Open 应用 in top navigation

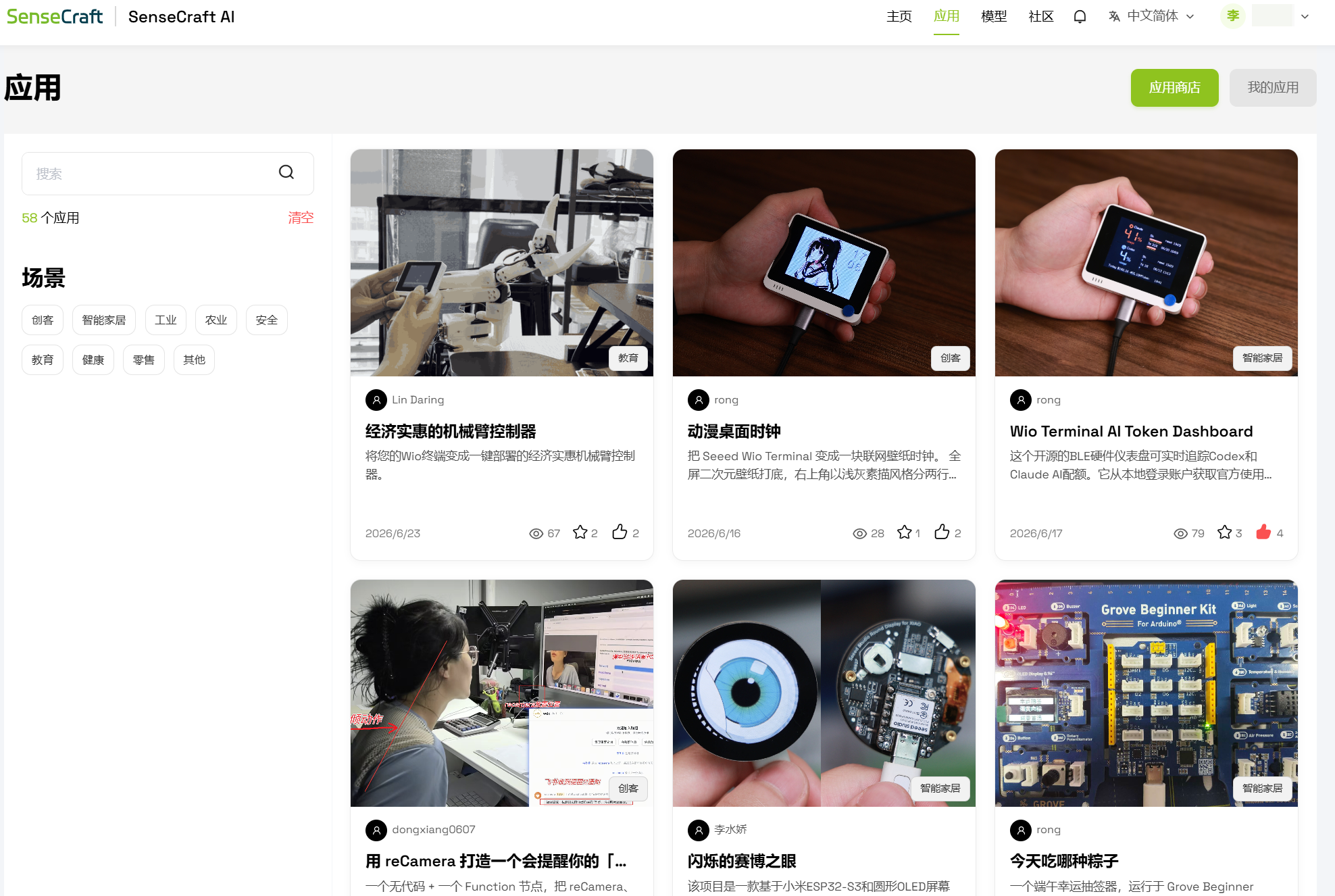point(947,16)
